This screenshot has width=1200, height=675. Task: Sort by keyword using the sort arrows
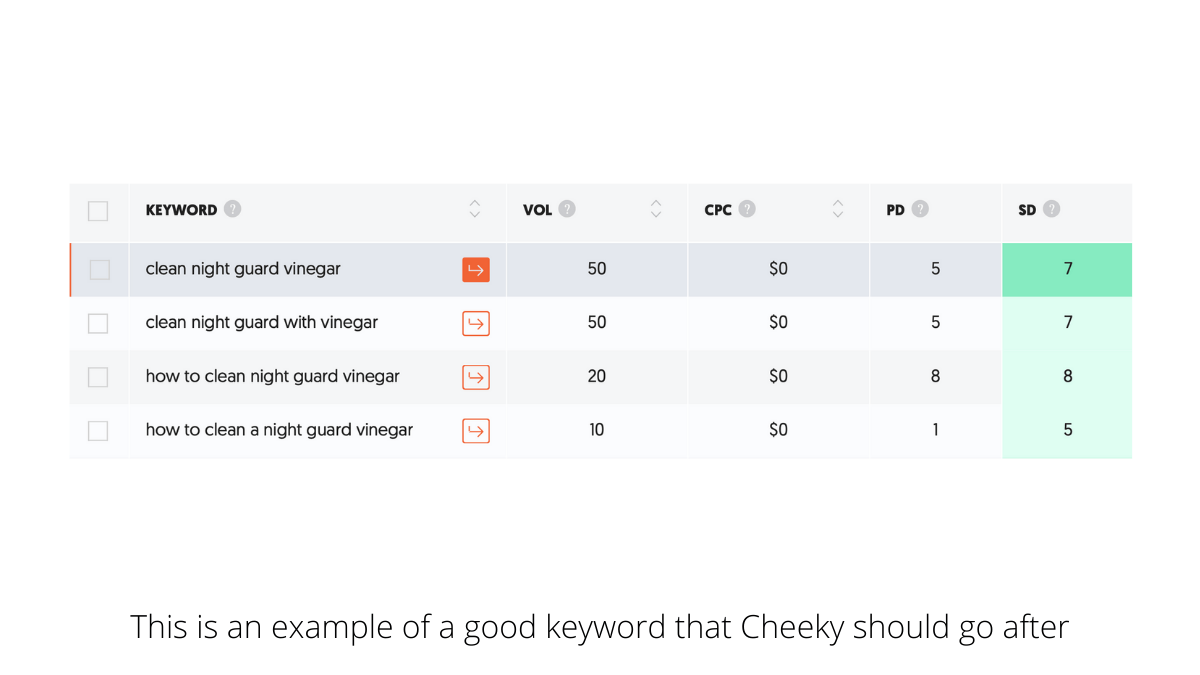click(x=475, y=209)
